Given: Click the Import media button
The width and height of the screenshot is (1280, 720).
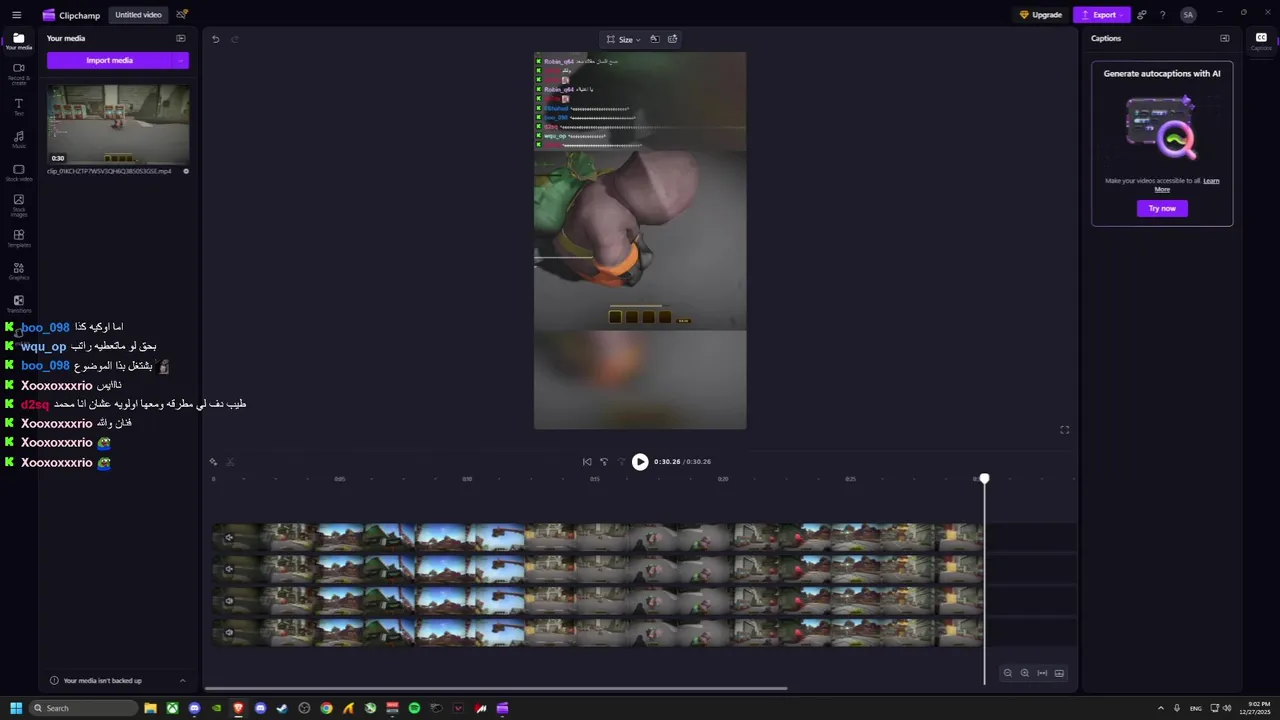Looking at the screenshot, I should [110, 60].
